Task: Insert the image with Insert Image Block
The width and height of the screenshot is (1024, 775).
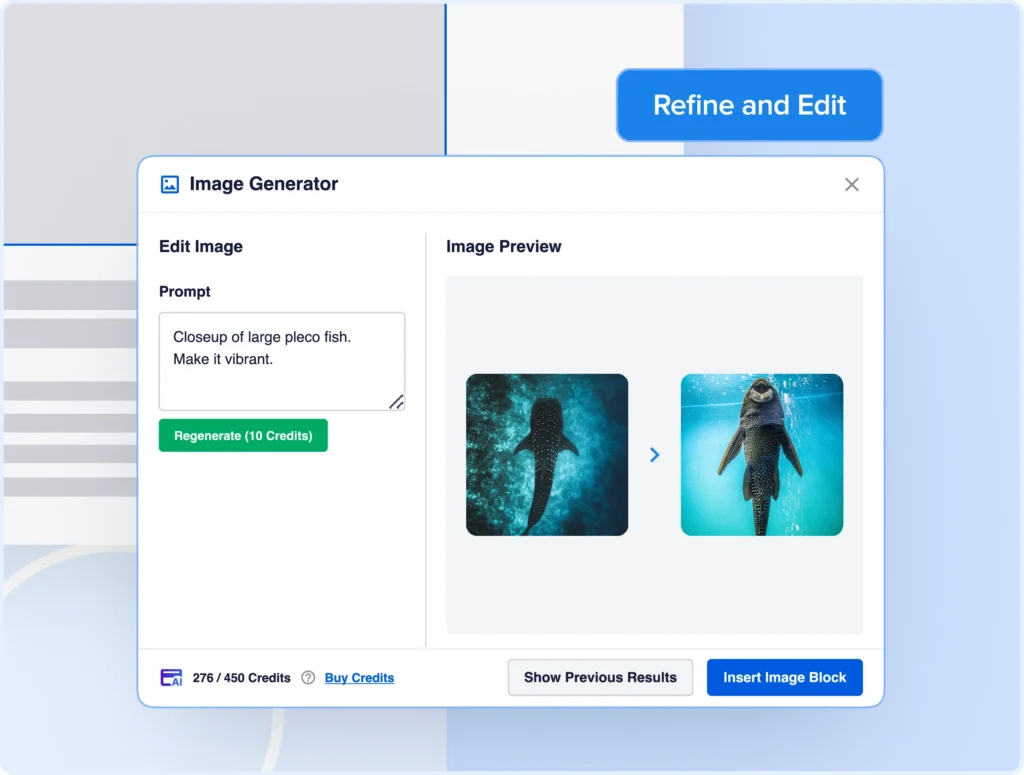Action: point(784,677)
